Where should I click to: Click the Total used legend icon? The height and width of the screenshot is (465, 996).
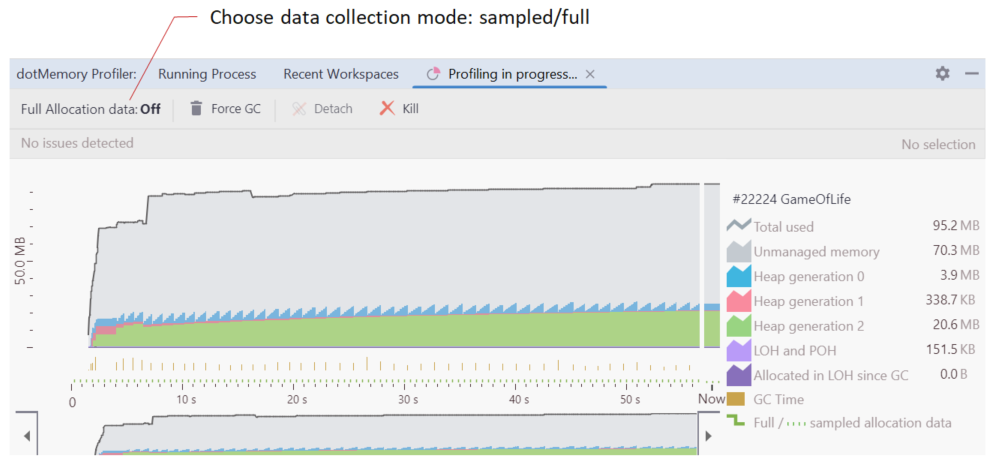[739, 226]
